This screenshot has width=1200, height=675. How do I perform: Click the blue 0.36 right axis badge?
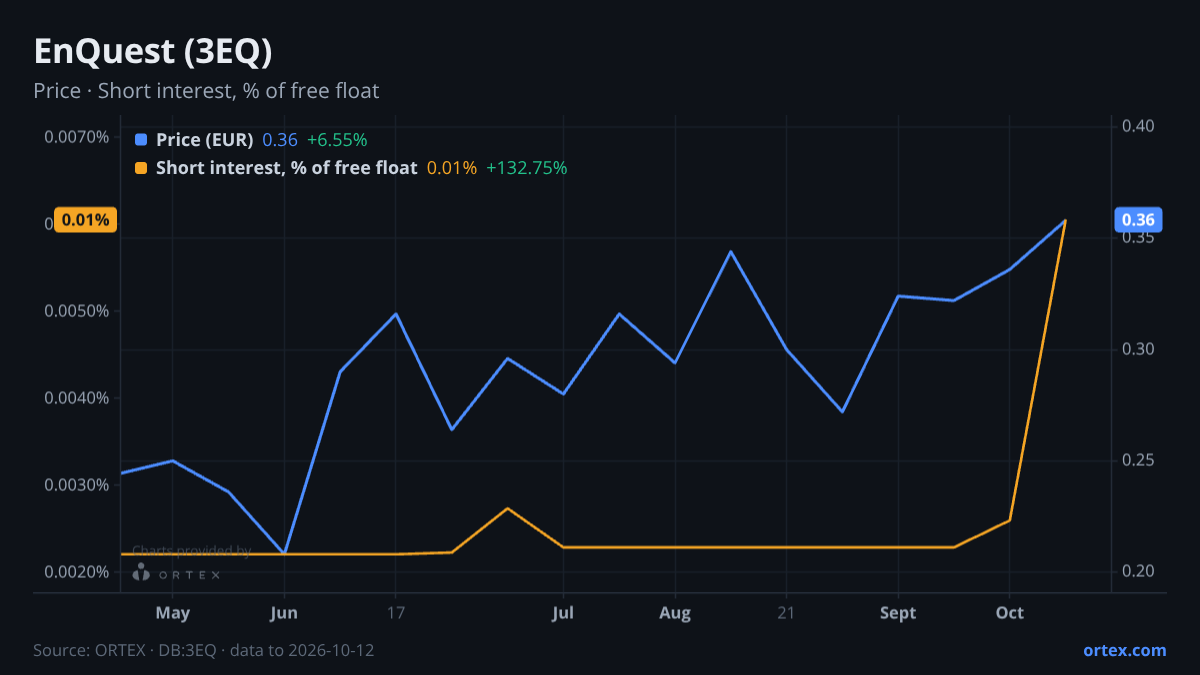(x=1138, y=220)
